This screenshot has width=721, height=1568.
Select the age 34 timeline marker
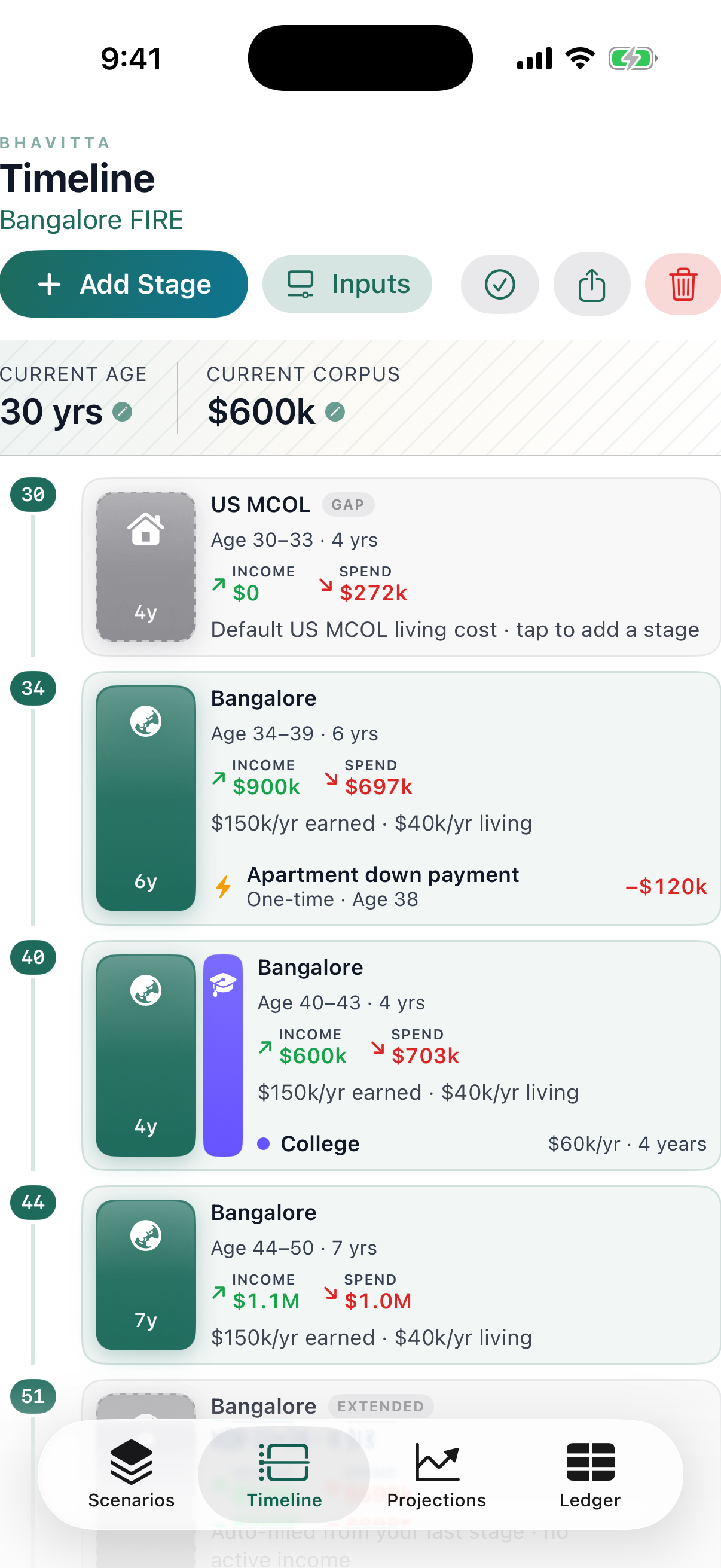33,688
